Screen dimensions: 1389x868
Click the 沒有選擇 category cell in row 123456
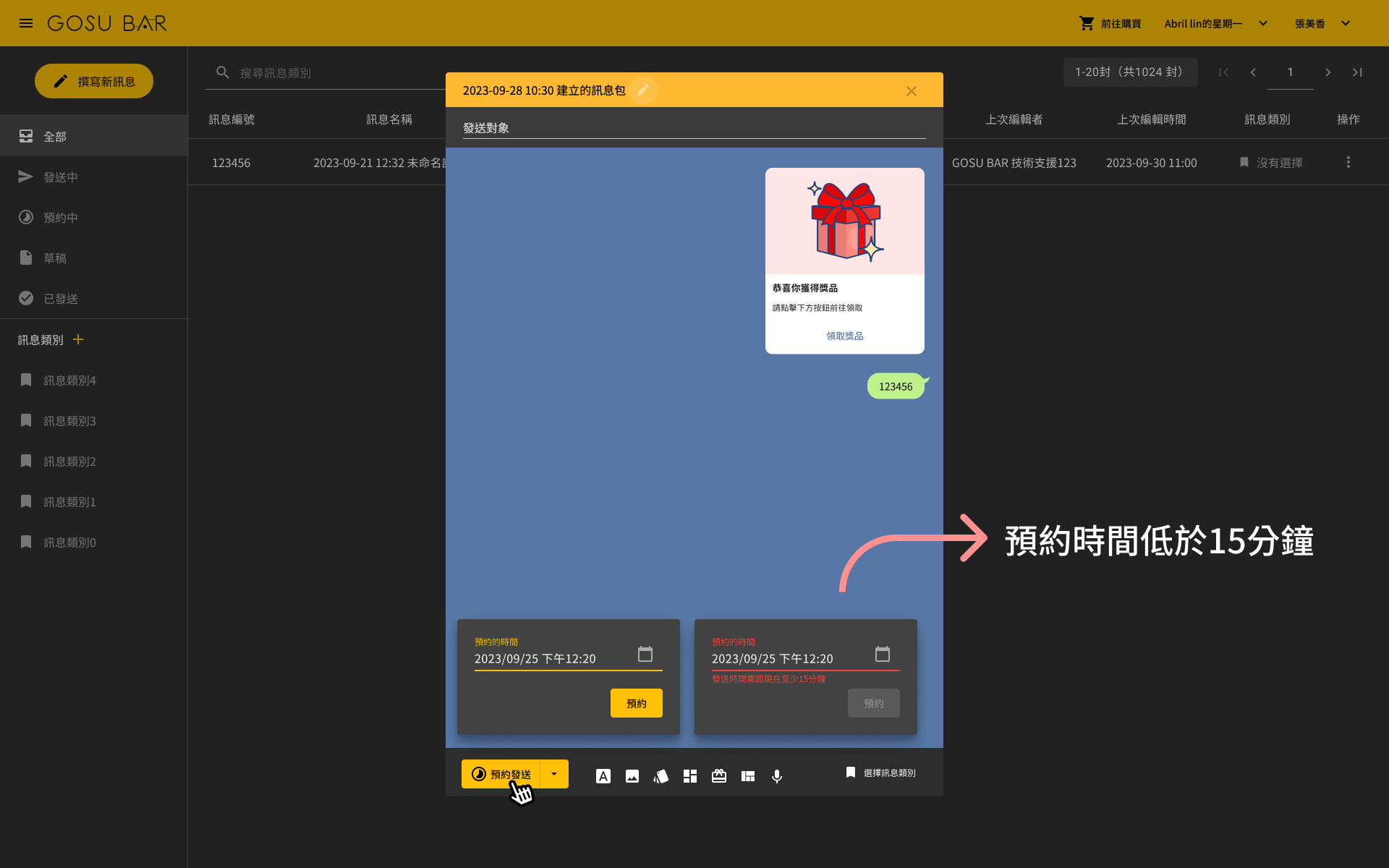[1270, 163]
